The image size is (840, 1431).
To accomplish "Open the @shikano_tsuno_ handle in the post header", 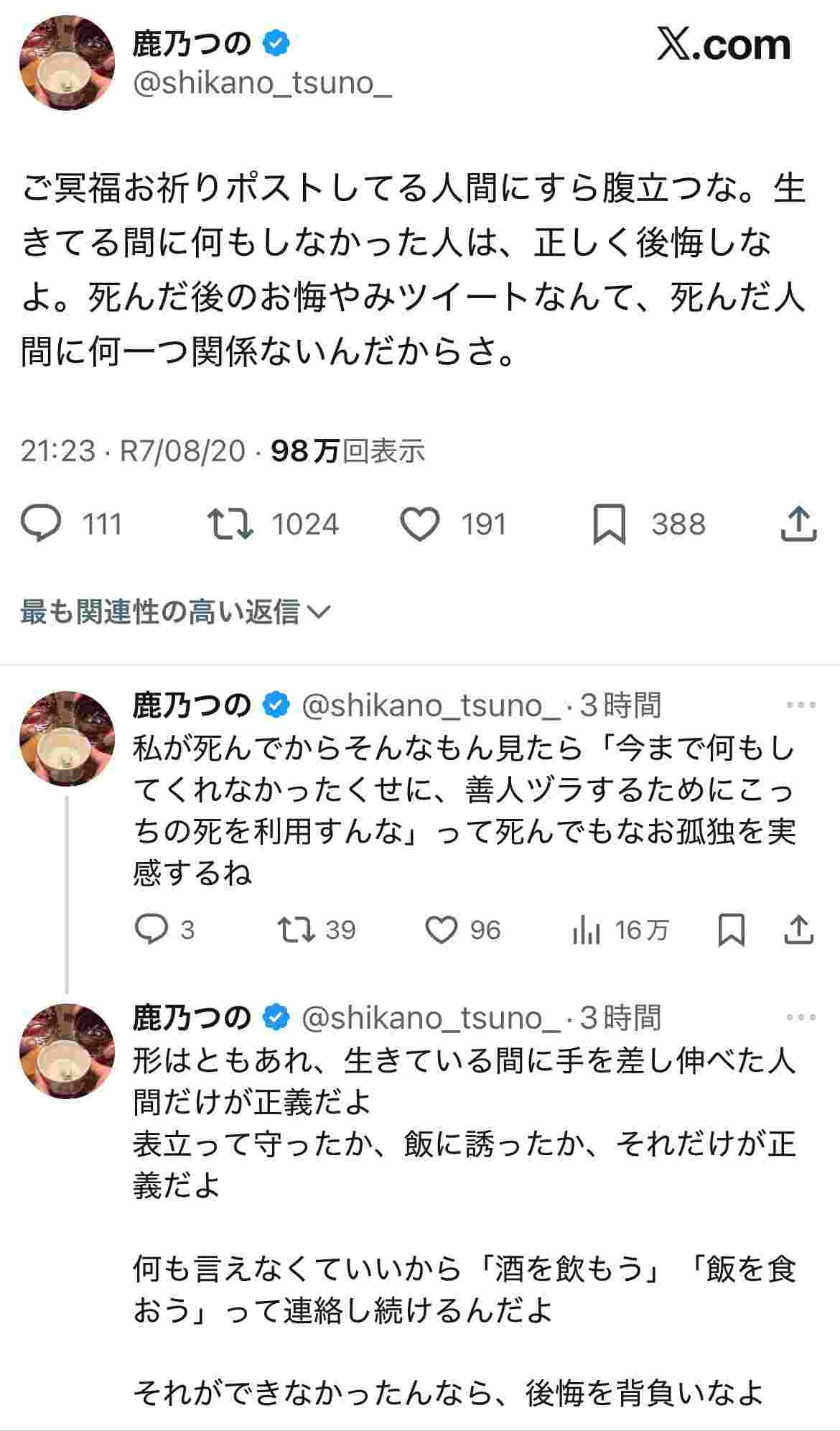I will click(262, 83).
